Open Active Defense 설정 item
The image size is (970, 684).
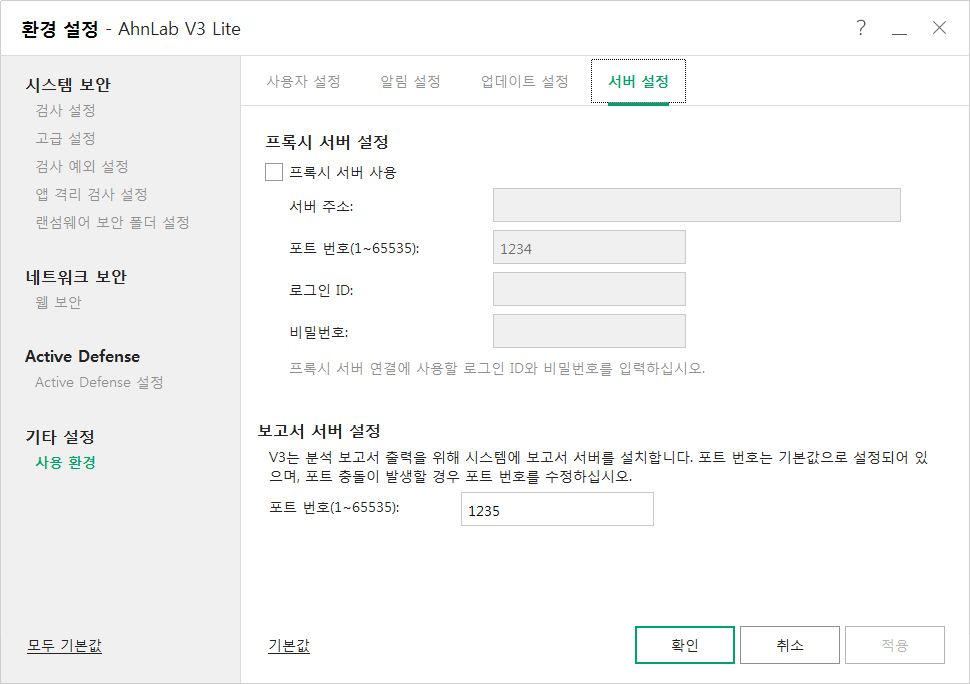[99, 382]
